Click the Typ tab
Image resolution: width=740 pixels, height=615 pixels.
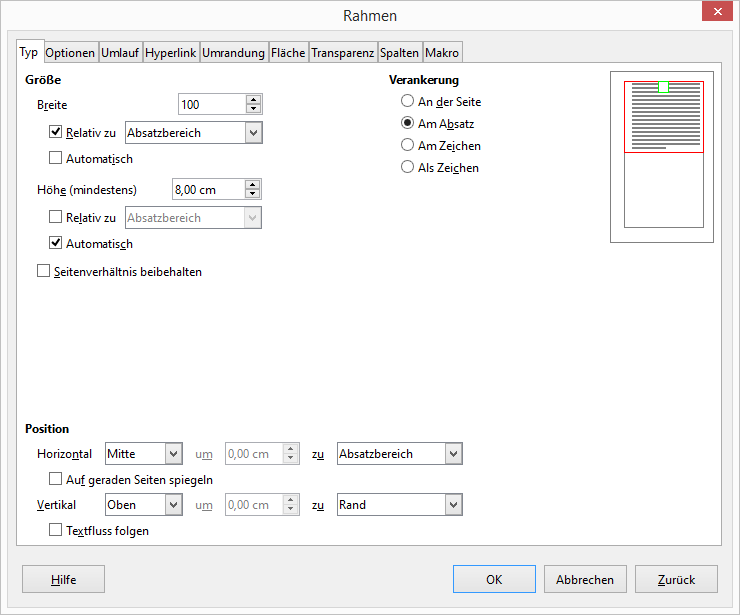click(29, 51)
